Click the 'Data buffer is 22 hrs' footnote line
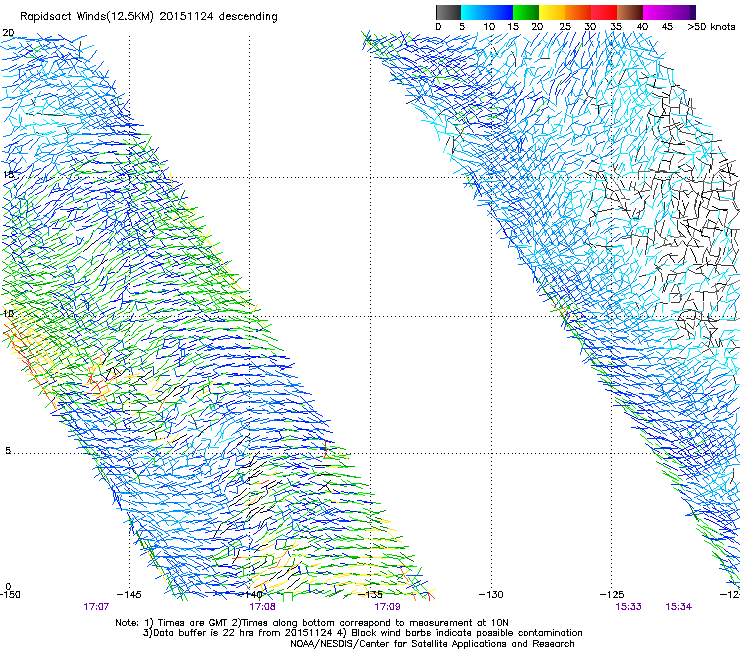 [362, 633]
